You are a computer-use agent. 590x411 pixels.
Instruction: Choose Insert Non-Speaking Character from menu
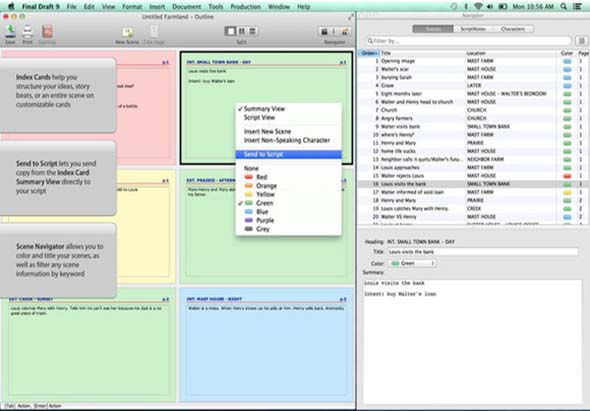(289, 140)
